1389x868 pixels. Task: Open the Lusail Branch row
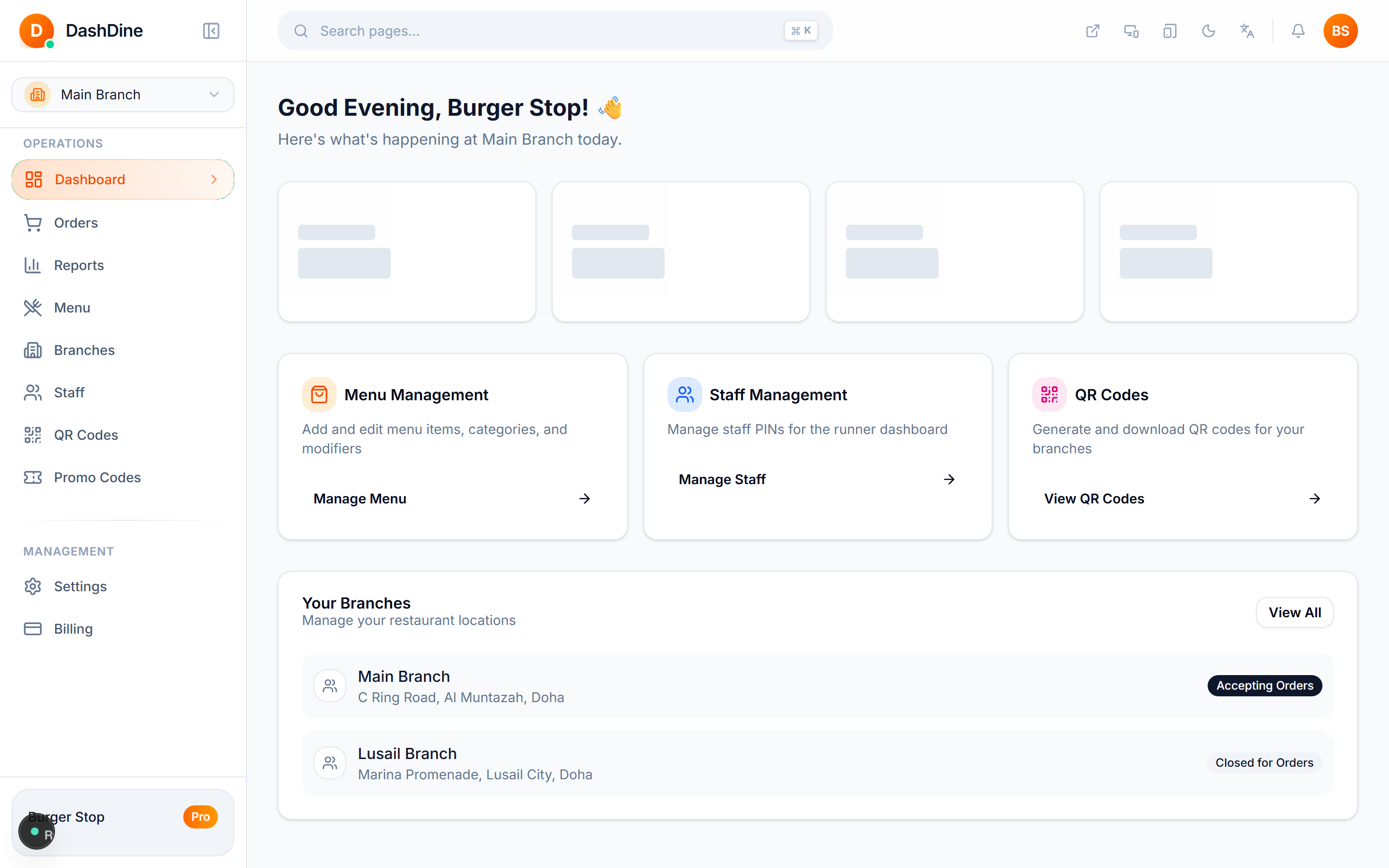817,763
